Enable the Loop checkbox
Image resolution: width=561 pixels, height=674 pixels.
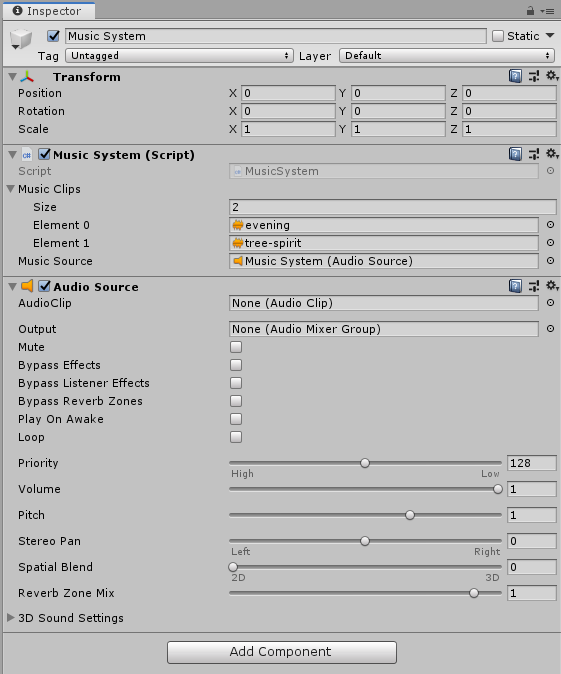tap(236, 437)
